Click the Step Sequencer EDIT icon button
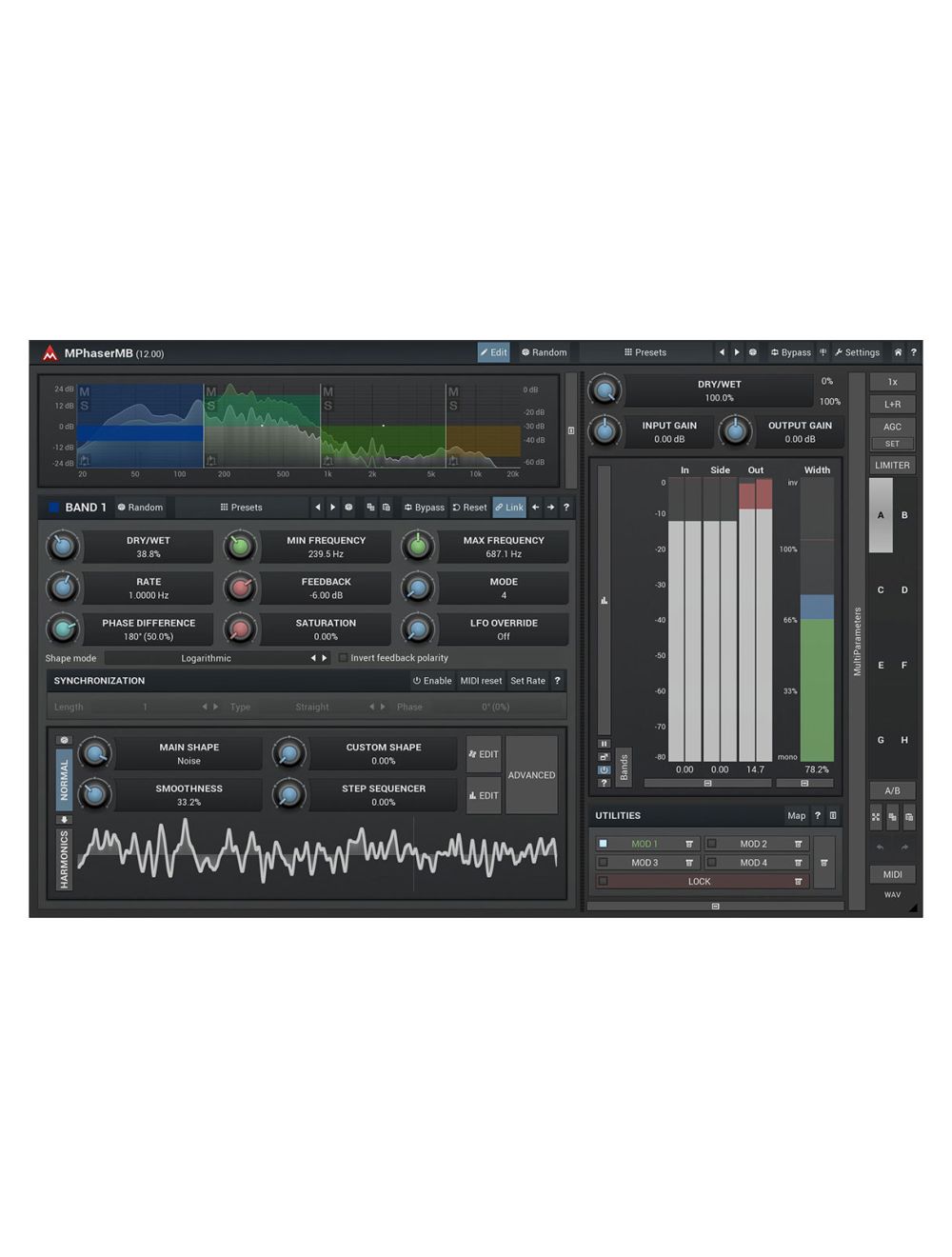Image resolution: width=952 pixels, height=1257 pixels. (x=484, y=795)
